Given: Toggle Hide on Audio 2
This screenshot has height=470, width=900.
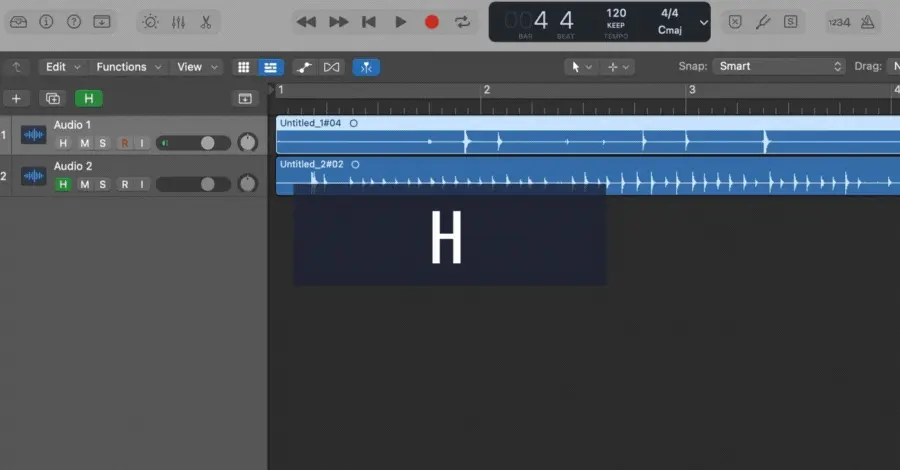Looking at the screenshot, I should click(63, 184).
